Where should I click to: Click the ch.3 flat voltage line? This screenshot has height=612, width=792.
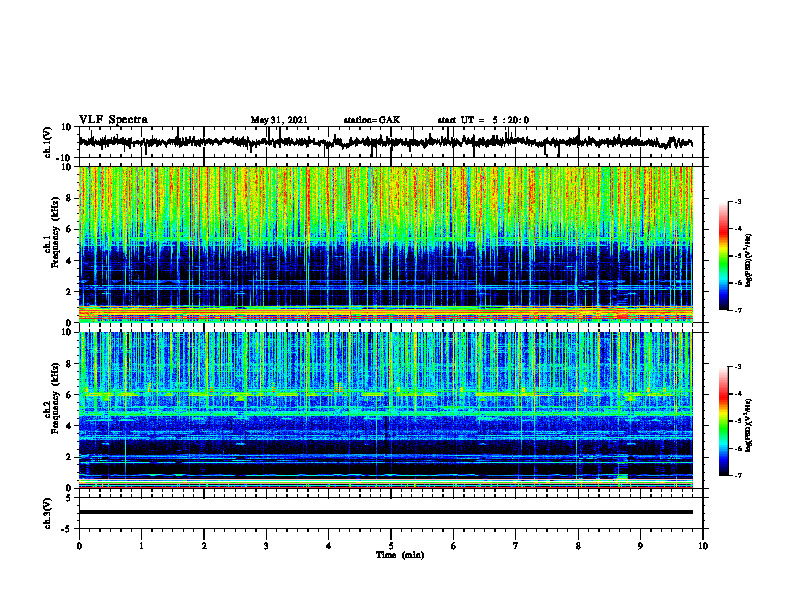point(385,512)
